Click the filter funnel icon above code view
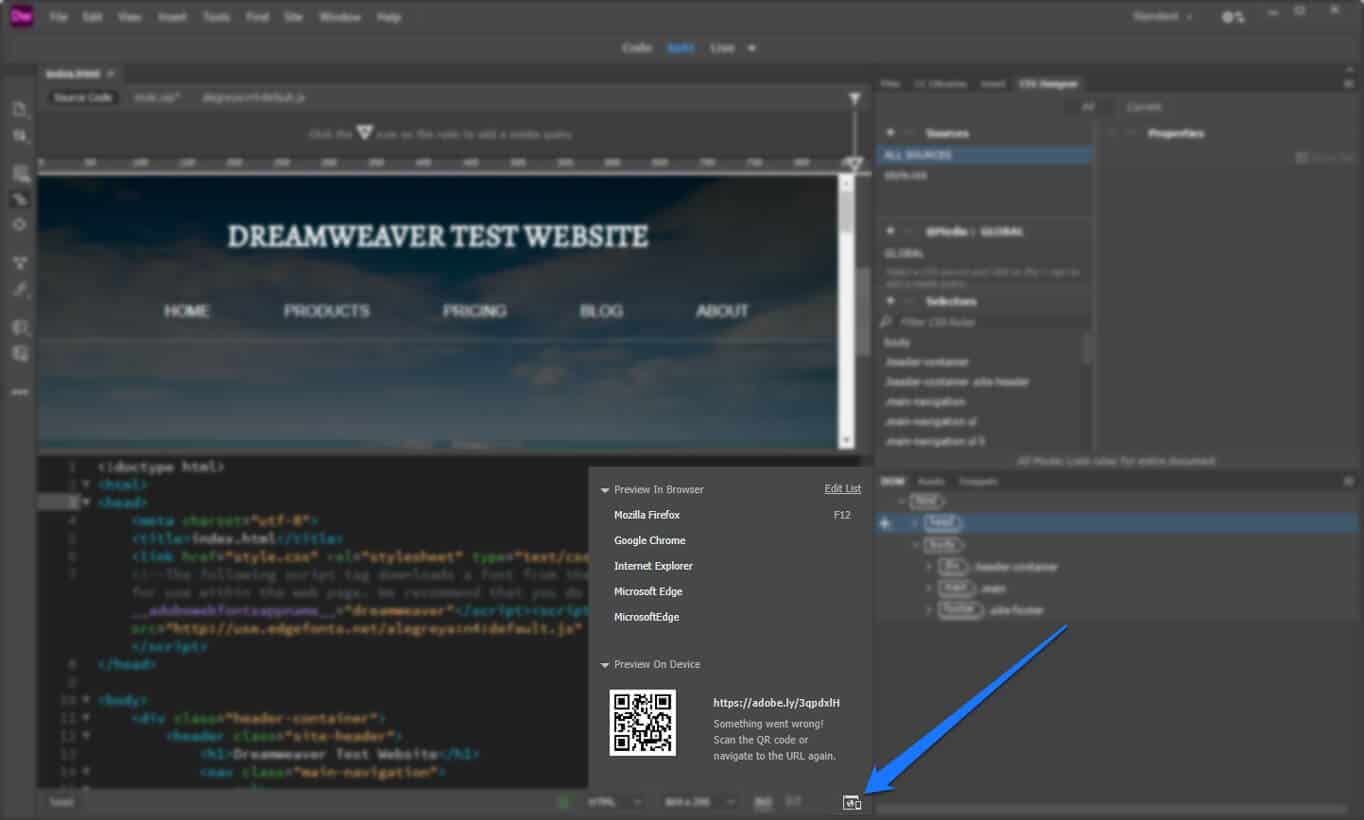1364x820 pixels. (x=853, y=98)
